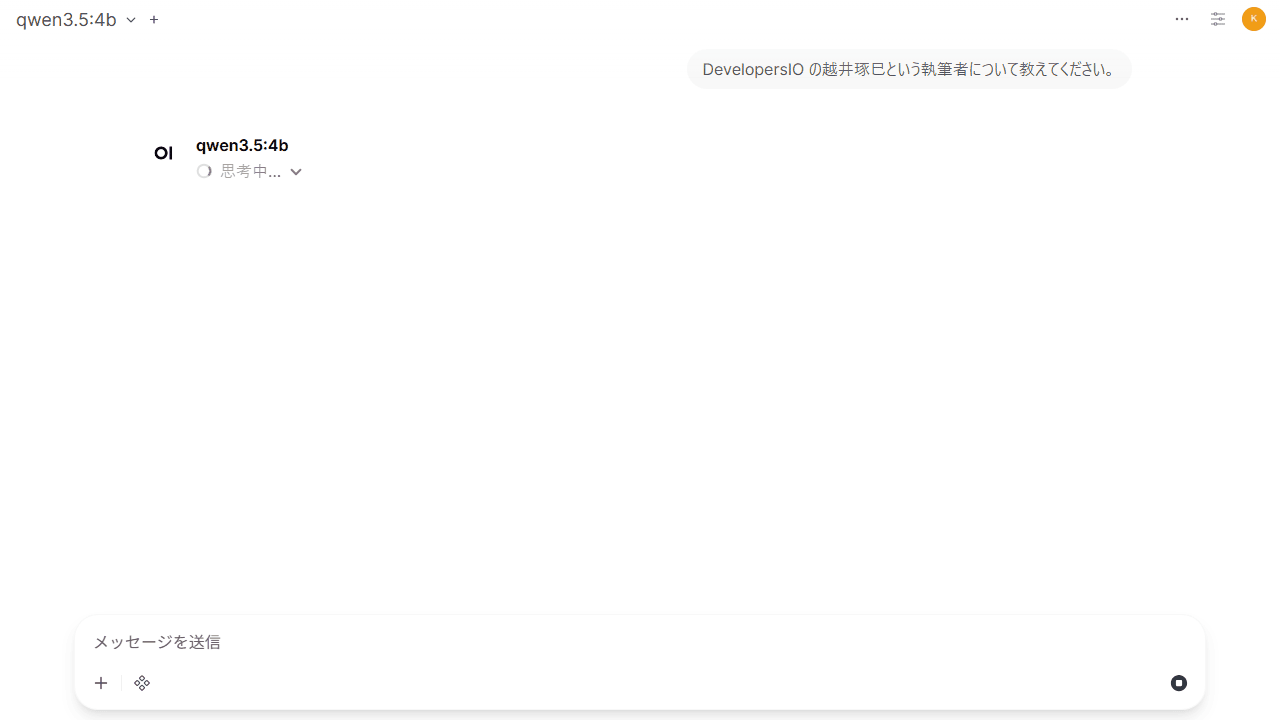Open the account menu from the K avatar

point(1253,19)
